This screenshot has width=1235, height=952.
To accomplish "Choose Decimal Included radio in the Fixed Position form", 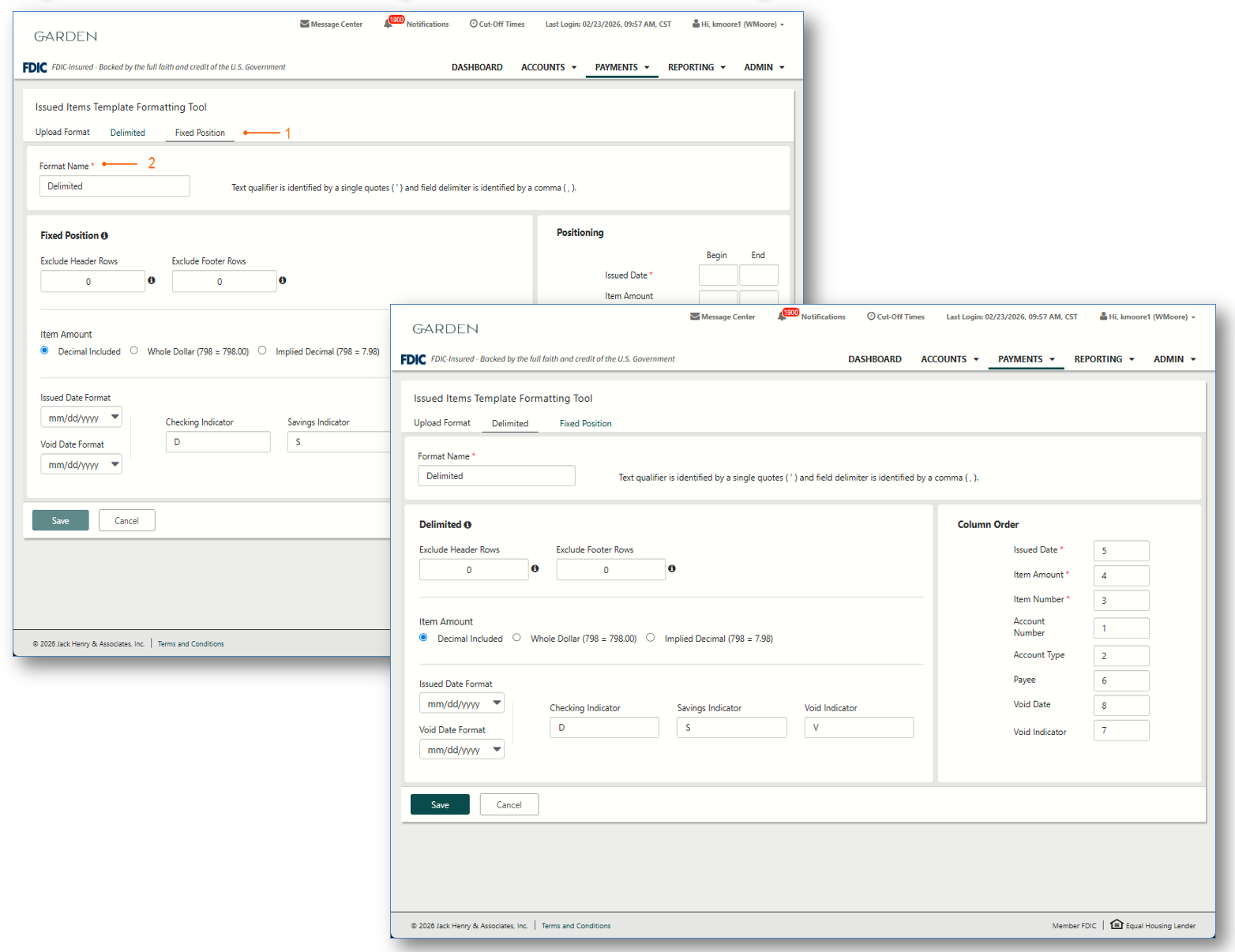I will pos(45,350).
